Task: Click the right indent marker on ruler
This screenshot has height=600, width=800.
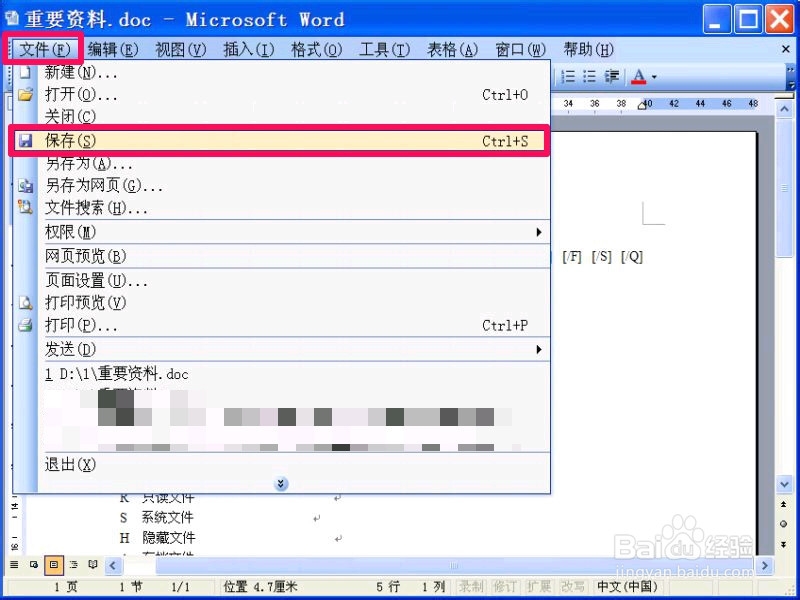Action: 642,105
